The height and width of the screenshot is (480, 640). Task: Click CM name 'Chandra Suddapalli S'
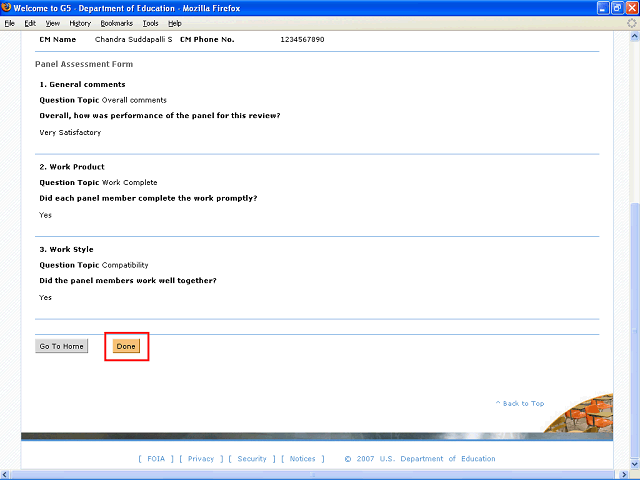click(133, 40)
